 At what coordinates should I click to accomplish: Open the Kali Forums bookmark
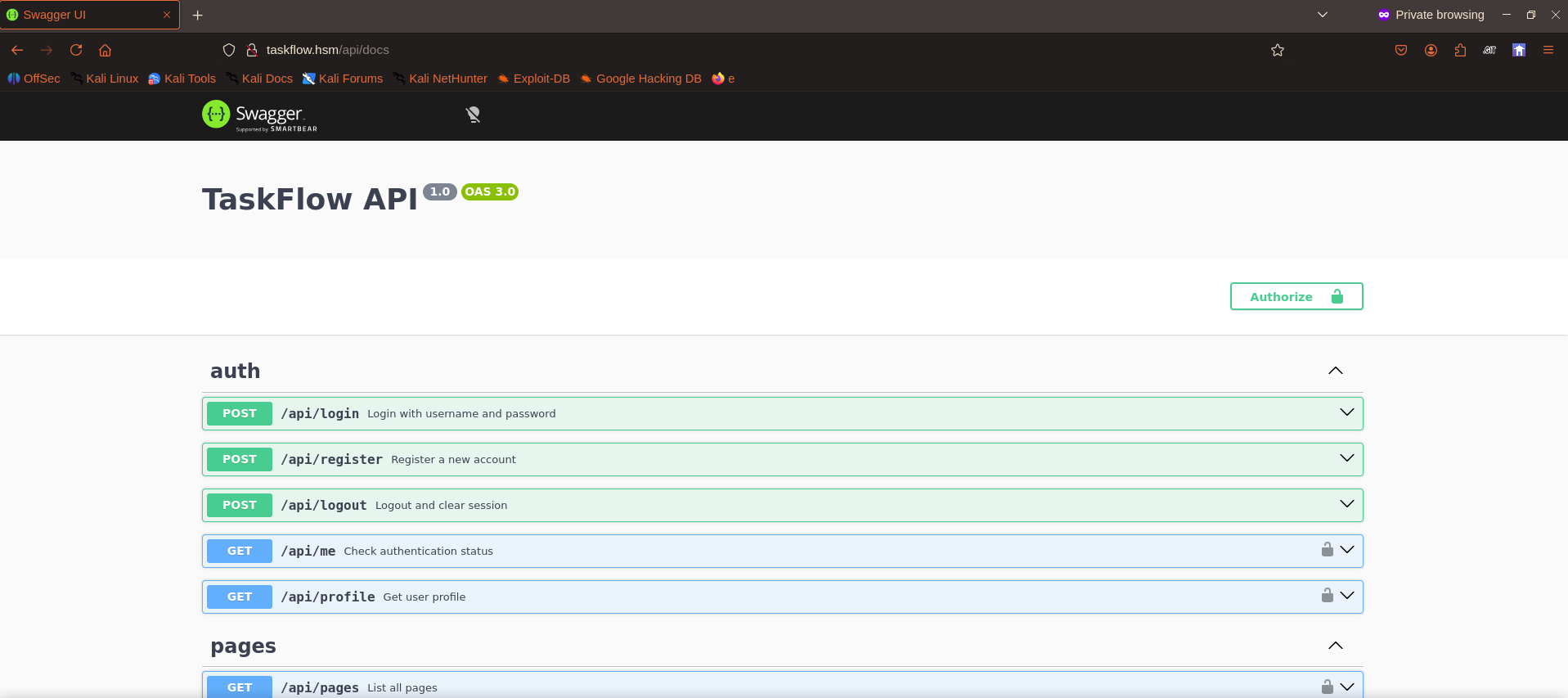pyautogui.click(x=343, y=79)
